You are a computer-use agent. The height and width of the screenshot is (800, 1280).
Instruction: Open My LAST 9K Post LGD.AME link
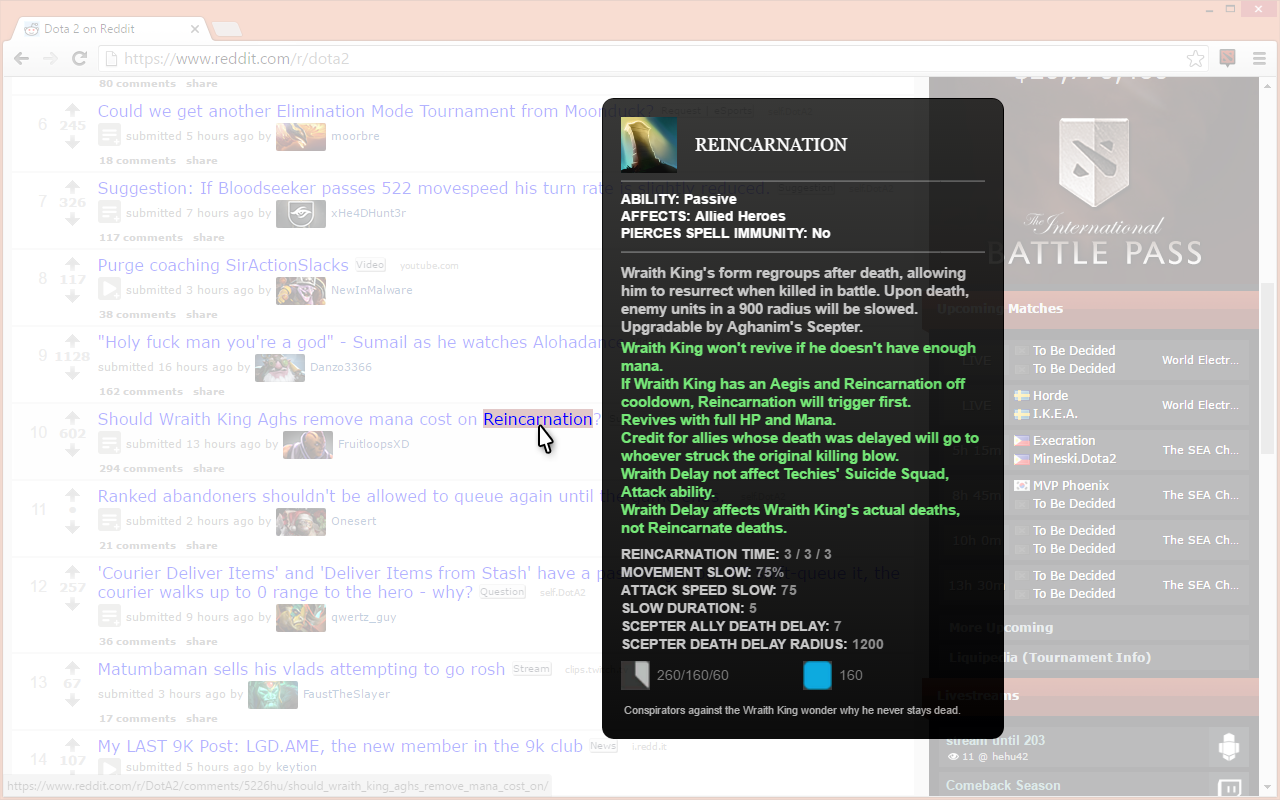[x=340, y=746]
